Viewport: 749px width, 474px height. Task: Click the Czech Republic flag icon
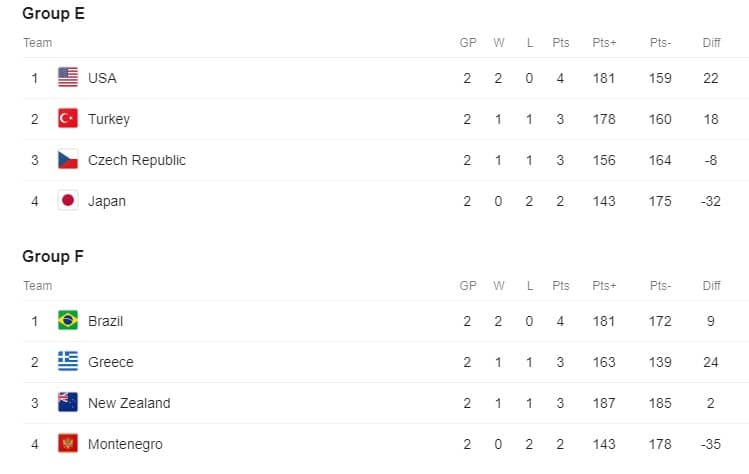point(68,160)
